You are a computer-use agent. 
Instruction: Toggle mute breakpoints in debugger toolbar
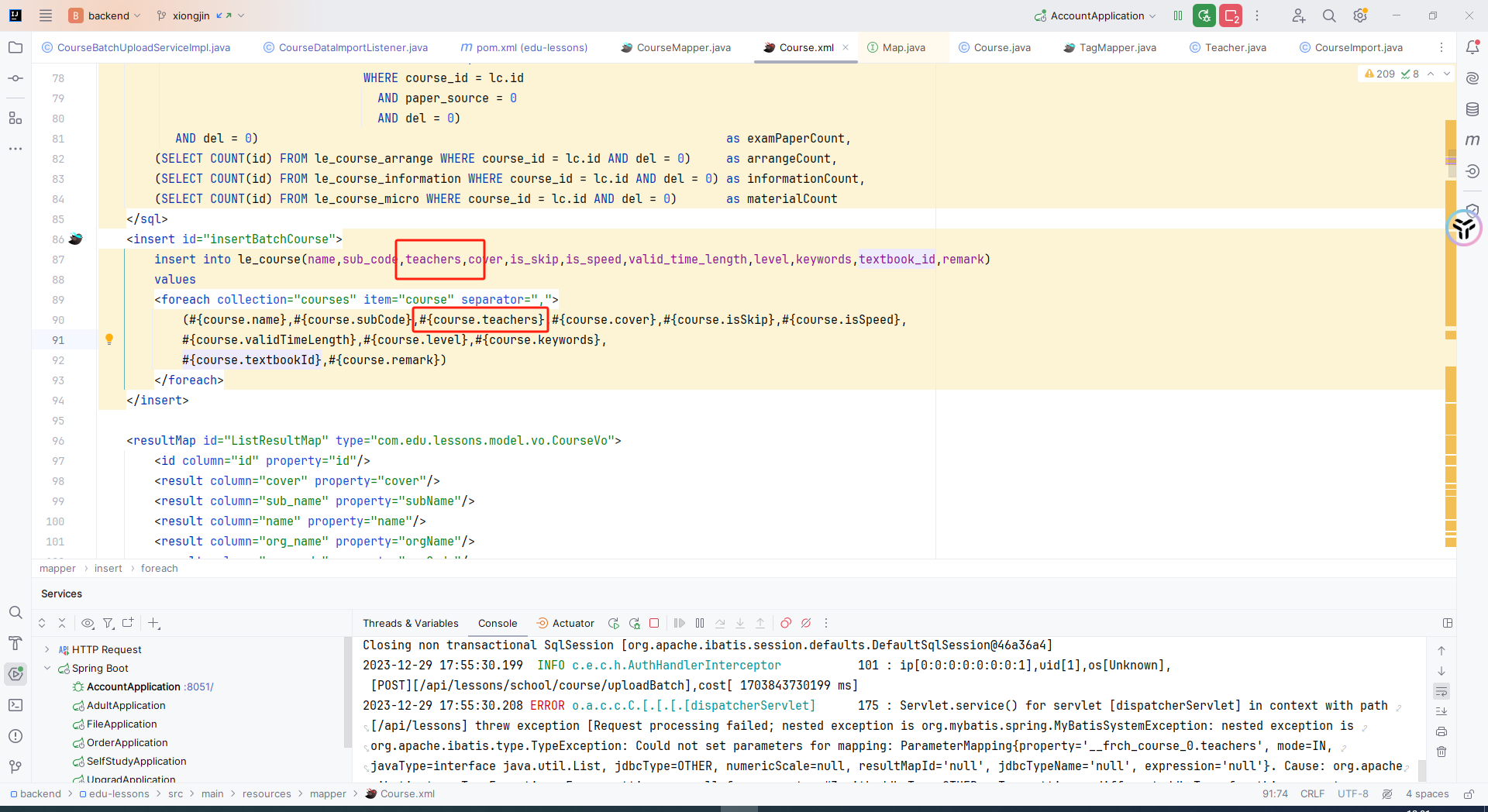tap(806, 623)
